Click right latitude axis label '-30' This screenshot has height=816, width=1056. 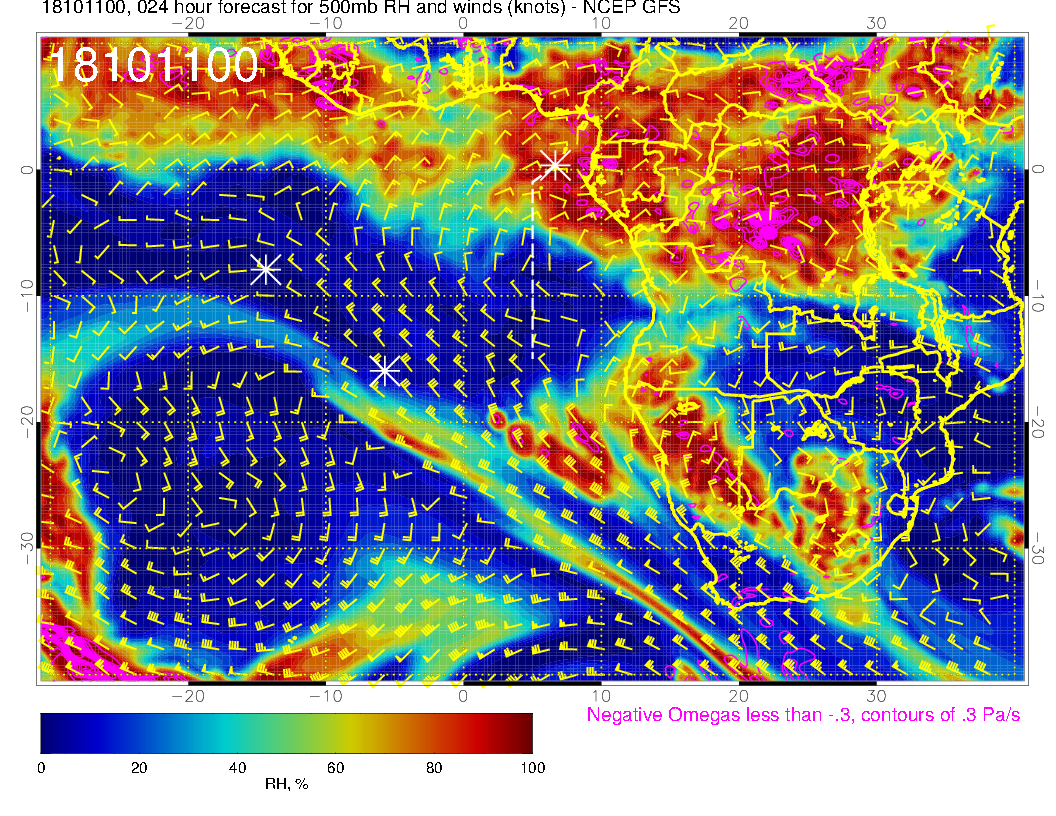click(x=1038, y=549)
